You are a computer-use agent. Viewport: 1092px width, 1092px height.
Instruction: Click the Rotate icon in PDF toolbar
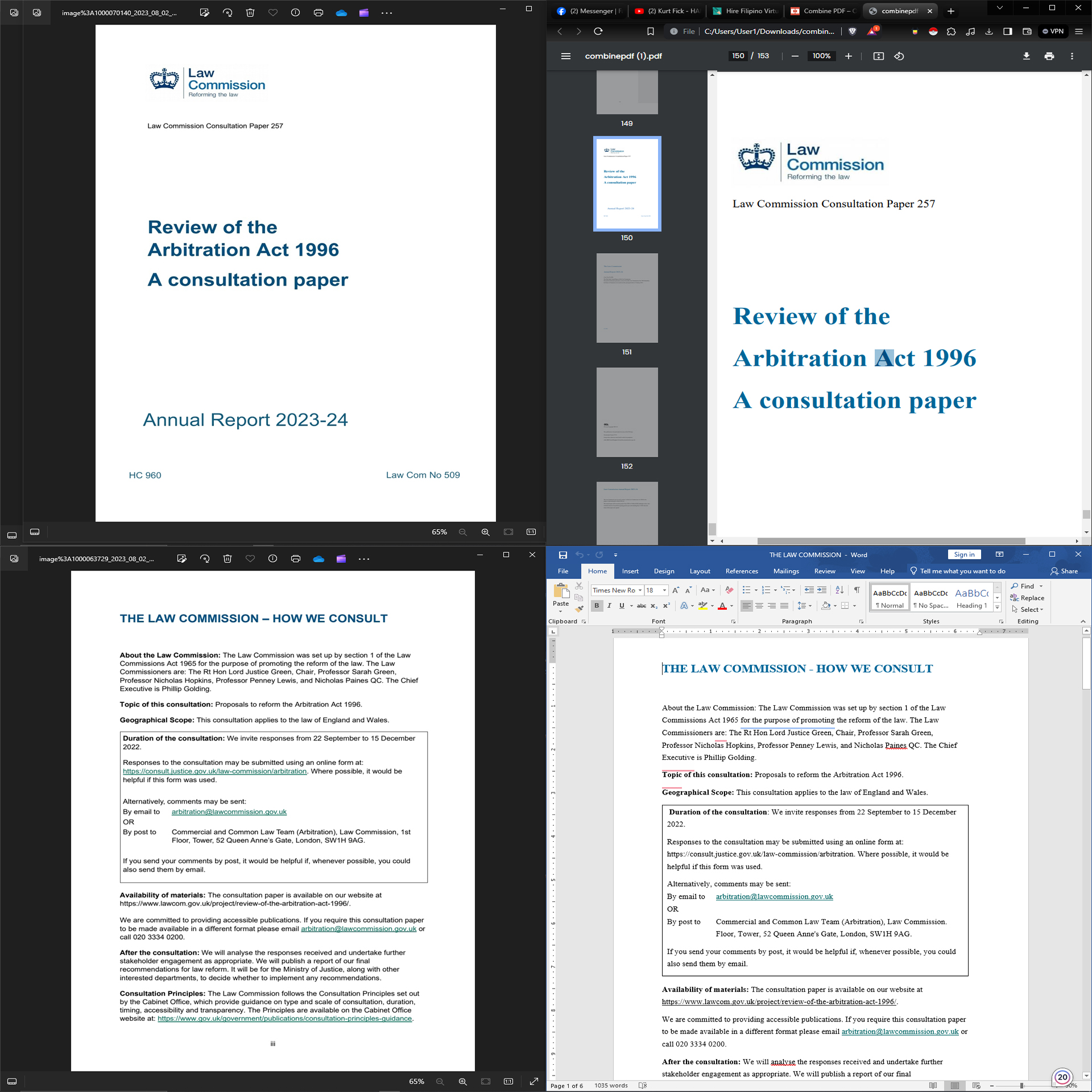(899, 56)
